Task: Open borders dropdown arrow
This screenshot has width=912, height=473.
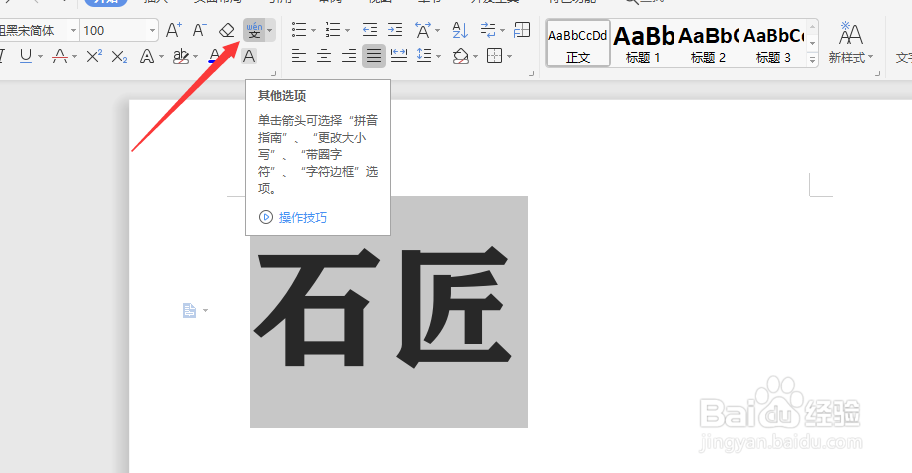Action: click(x=510, y=56)
